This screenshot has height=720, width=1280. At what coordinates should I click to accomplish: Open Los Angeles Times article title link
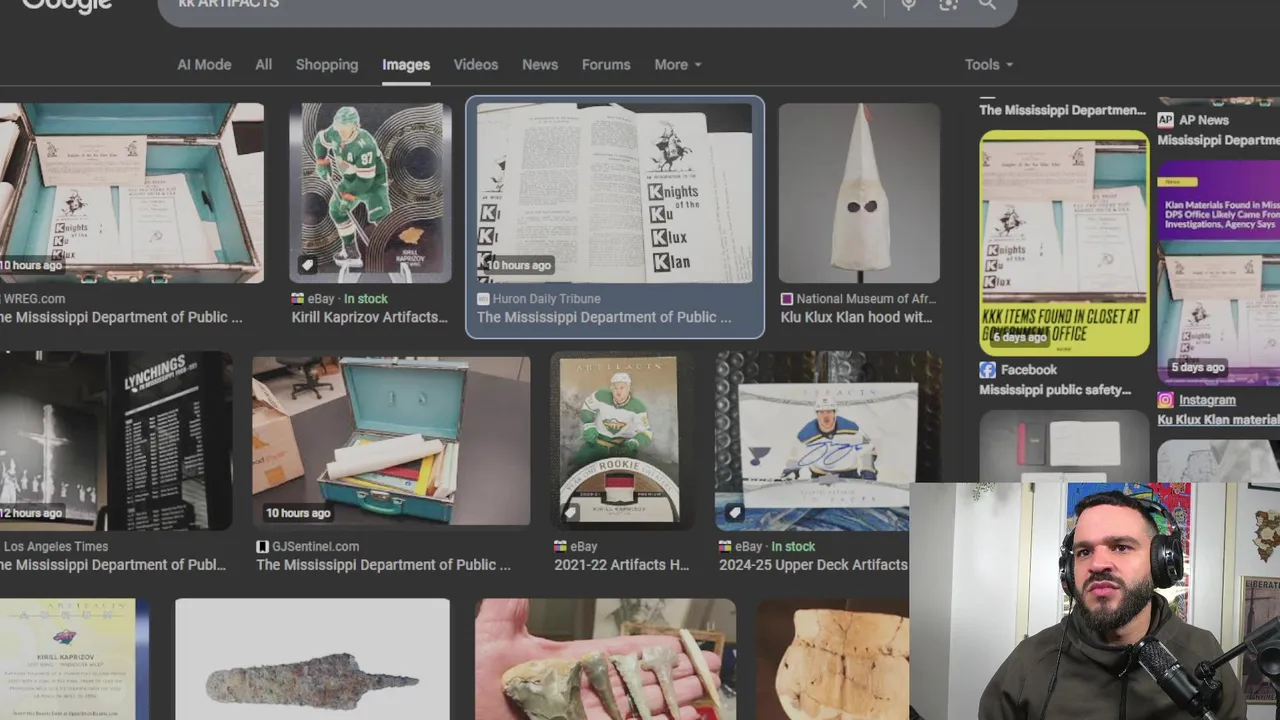pyautogui.click(x=113, y=565)
